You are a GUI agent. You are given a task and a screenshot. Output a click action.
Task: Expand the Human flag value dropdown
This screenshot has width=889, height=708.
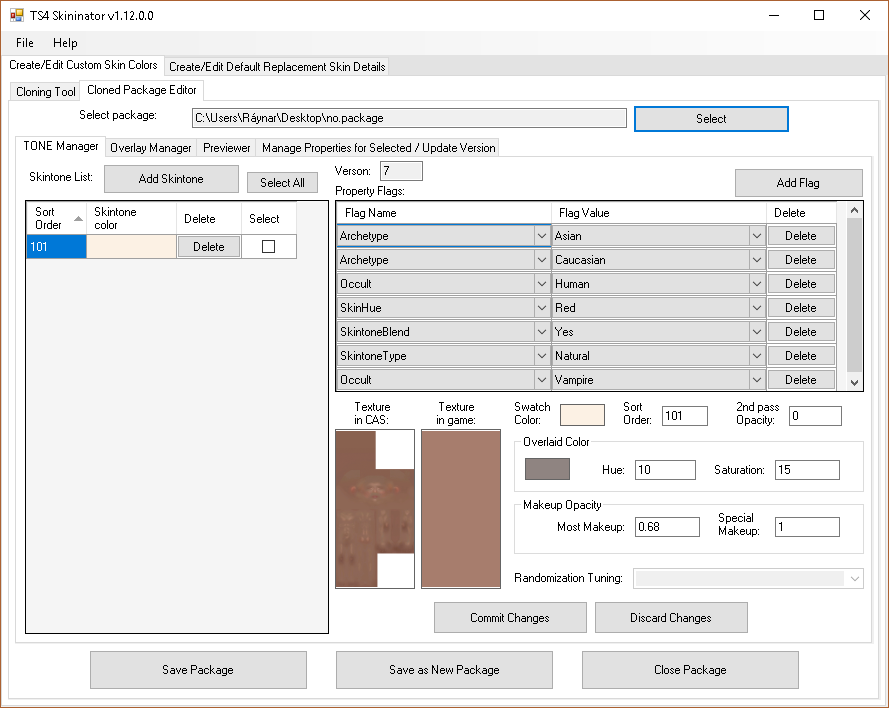pos(757,283)
